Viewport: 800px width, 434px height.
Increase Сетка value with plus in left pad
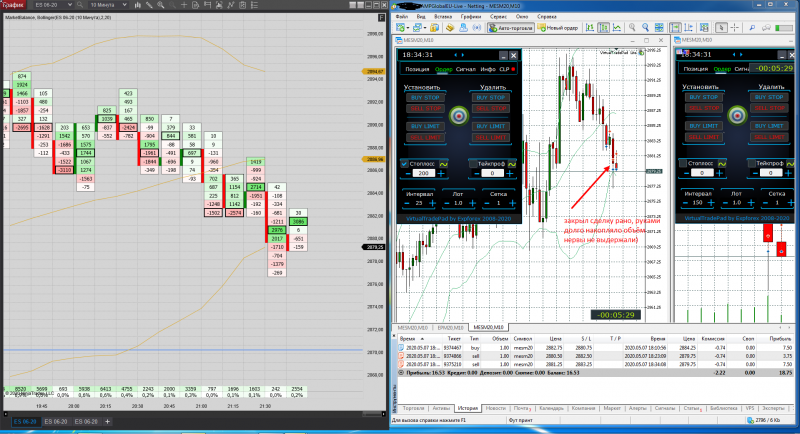pyautogui.click(x=512, y=203)
